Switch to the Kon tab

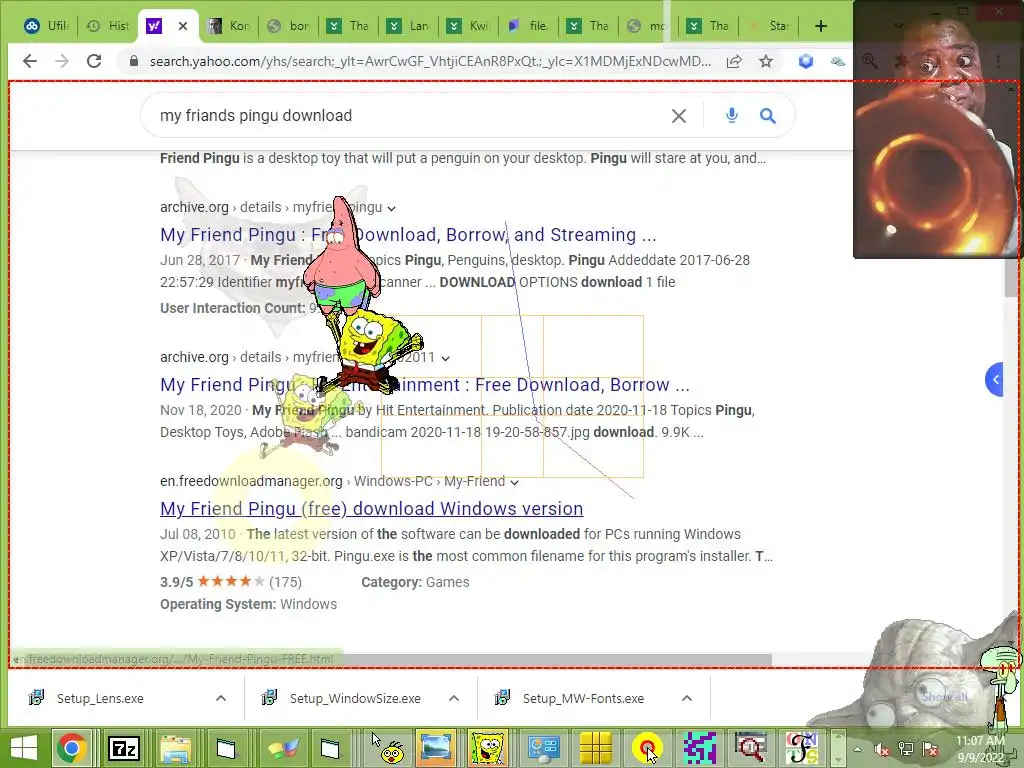pyautogui.click(x=229, y=26)
